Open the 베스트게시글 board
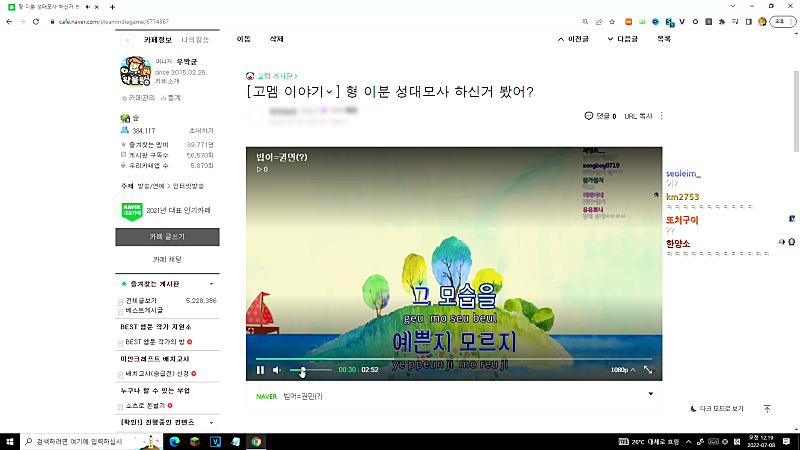Viewport: 800px width, 450px height. click(144, 310)
